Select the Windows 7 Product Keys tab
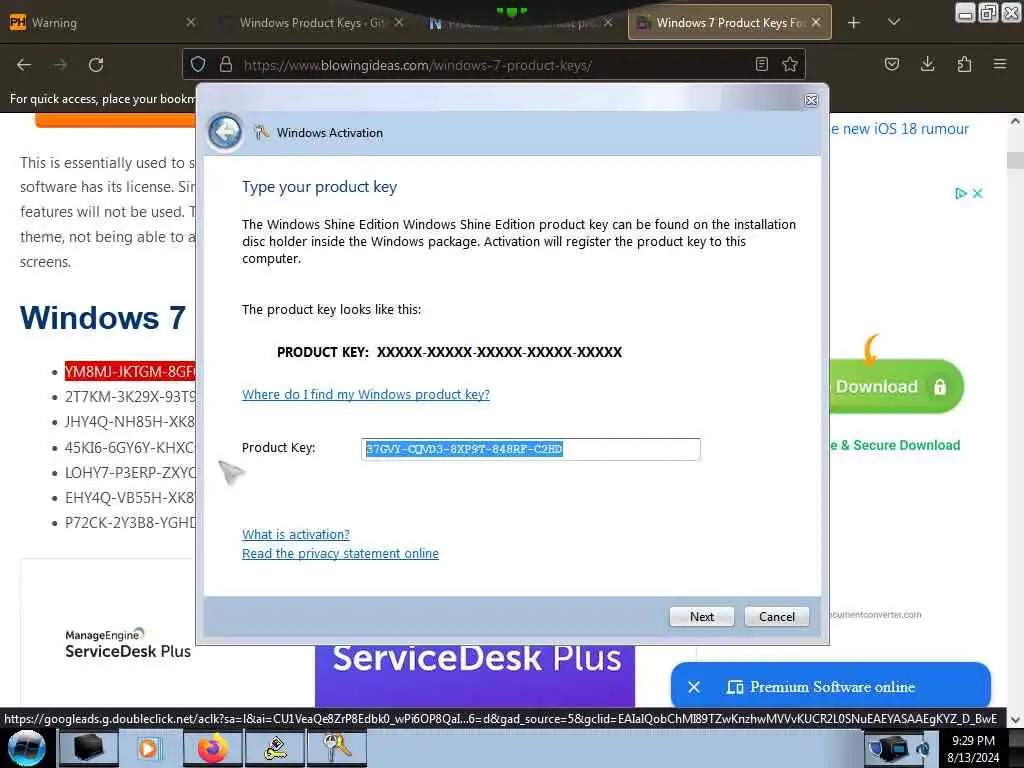The width and height of the screenshot is (1024, 768). [729, 23]
